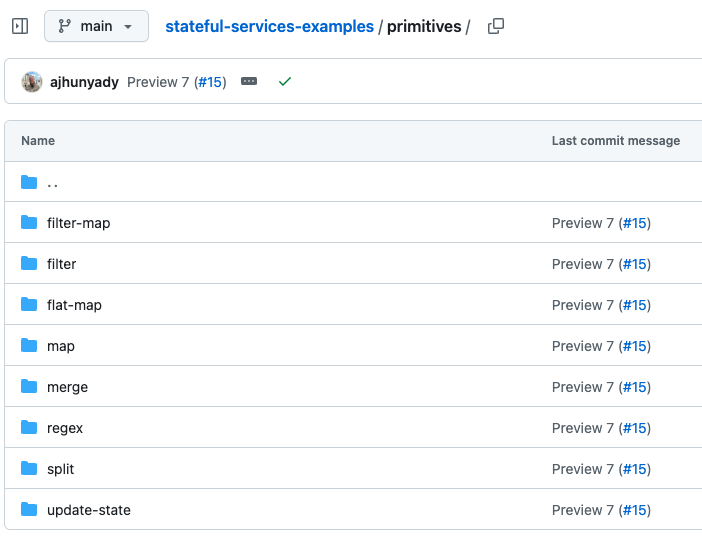Open #15 link in update-state row
The height and width of the screenshot is (540, 702).
[635, 510]
